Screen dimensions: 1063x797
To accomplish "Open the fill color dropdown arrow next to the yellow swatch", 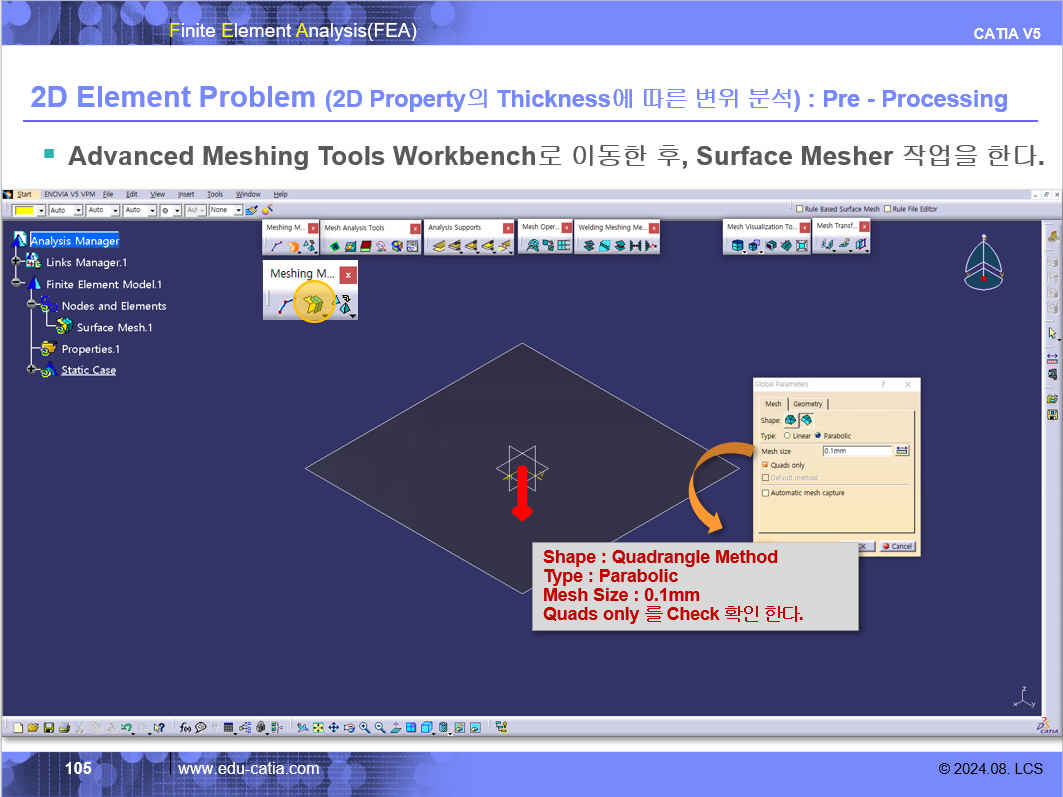I will point(41,210).
